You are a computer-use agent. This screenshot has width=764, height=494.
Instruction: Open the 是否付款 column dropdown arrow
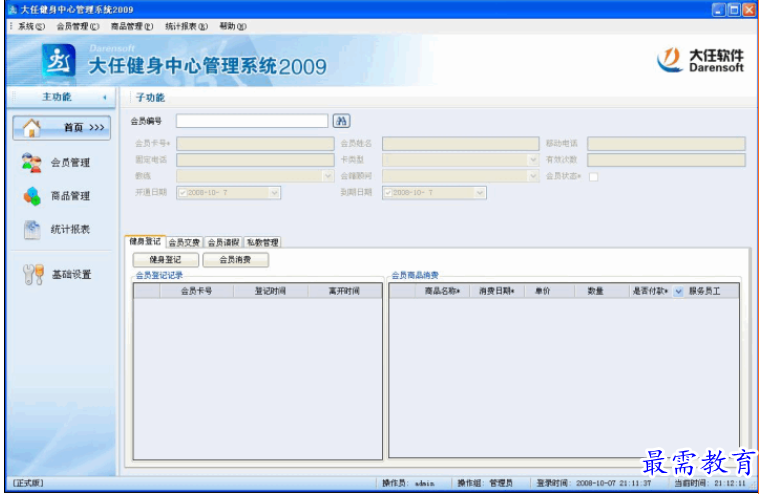pos(678,291)
